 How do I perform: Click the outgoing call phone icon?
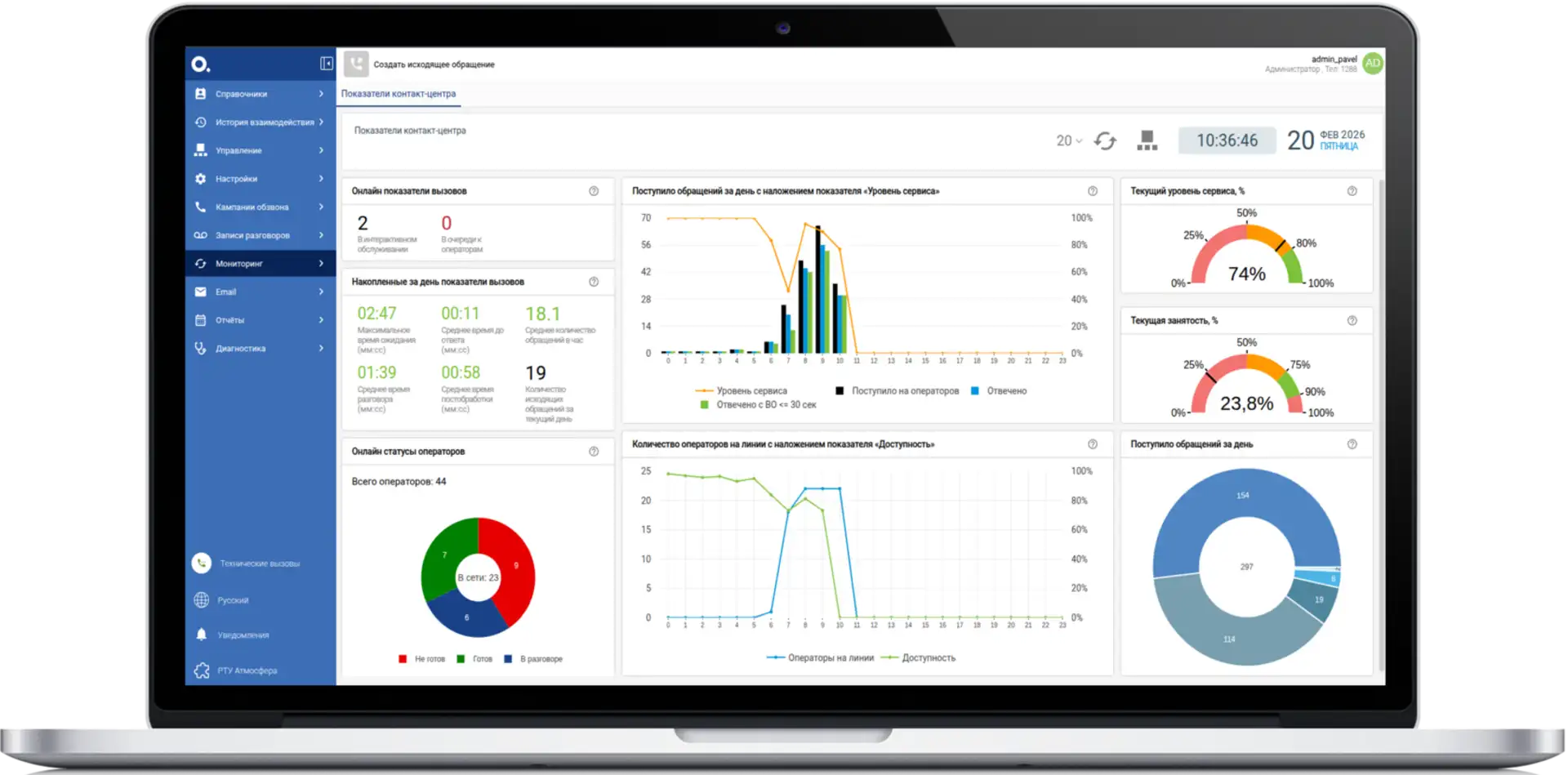click(x=356, y=64)
